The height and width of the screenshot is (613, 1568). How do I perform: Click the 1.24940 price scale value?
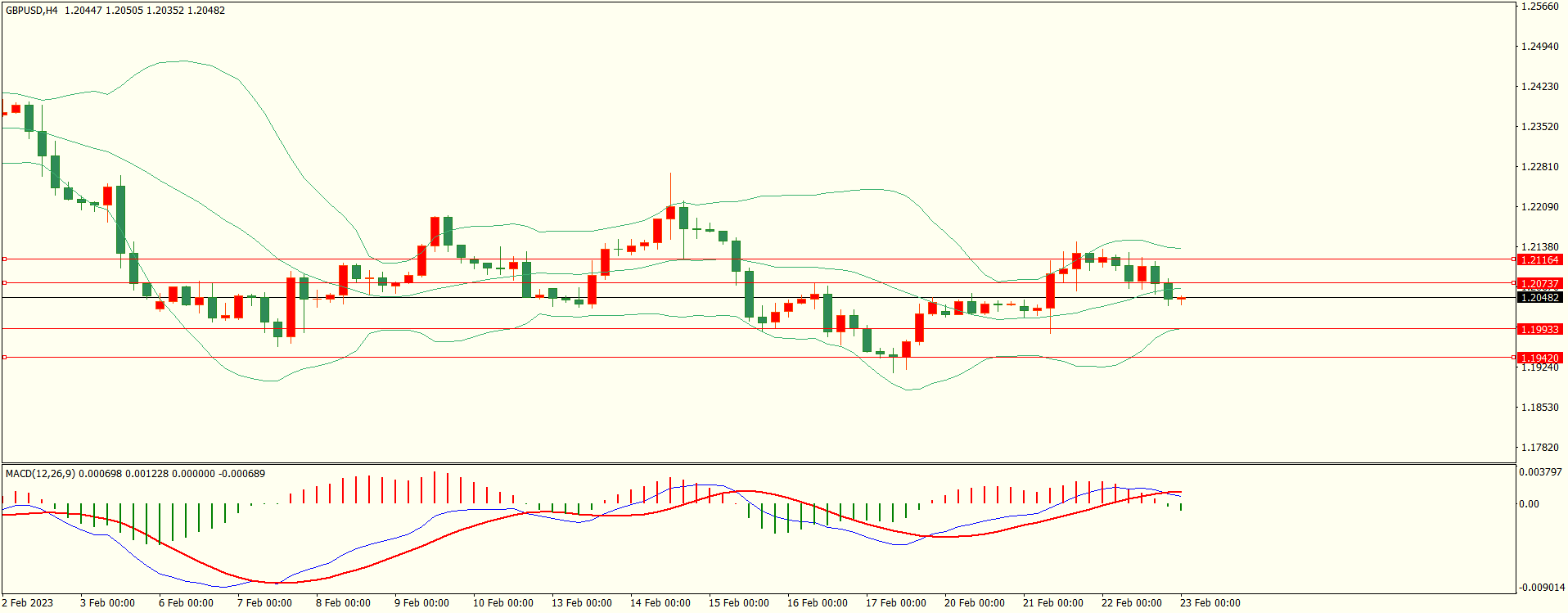[1539, 47]
